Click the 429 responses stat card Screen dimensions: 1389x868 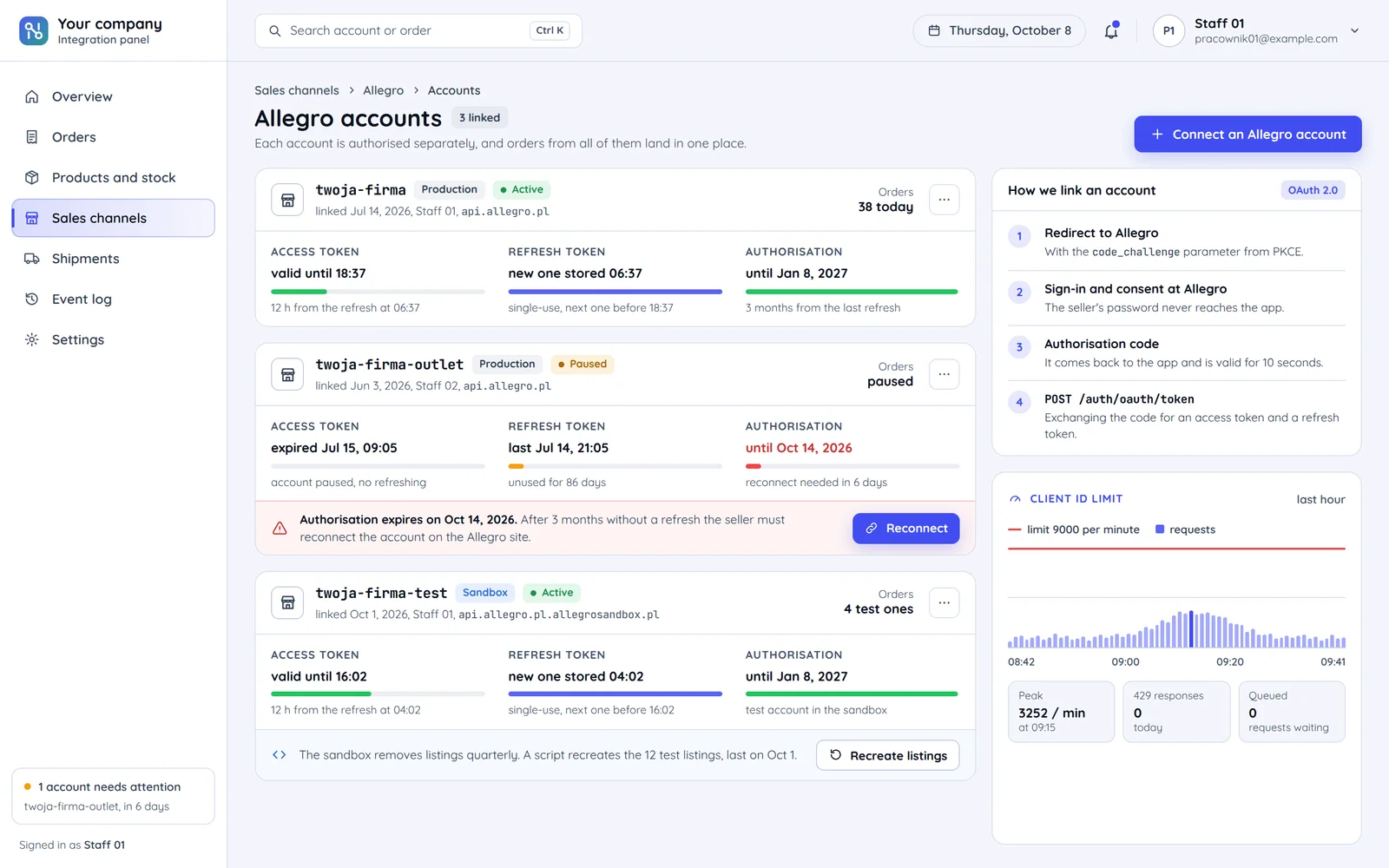(1176, 712)
